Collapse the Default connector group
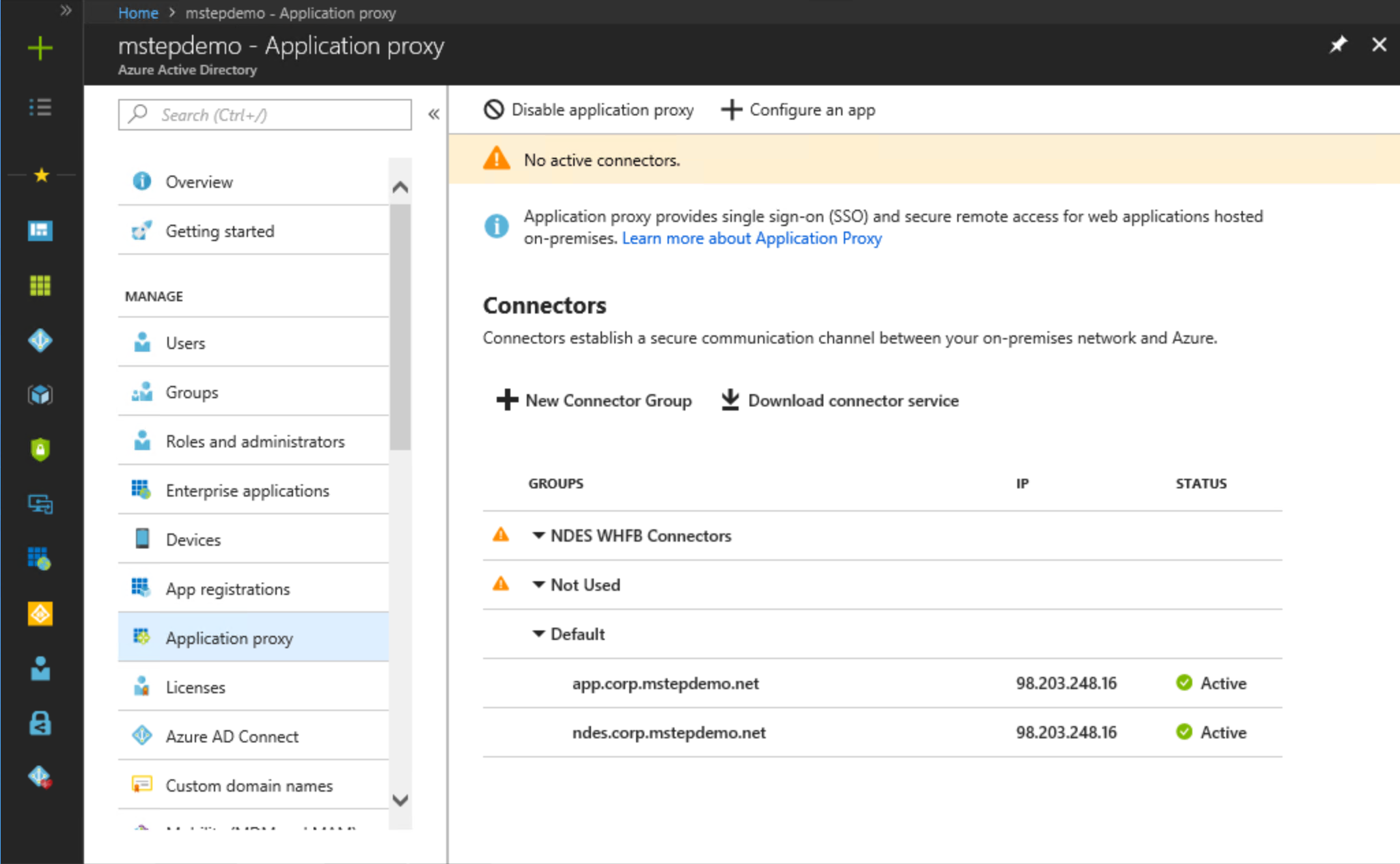 [538, 634]
